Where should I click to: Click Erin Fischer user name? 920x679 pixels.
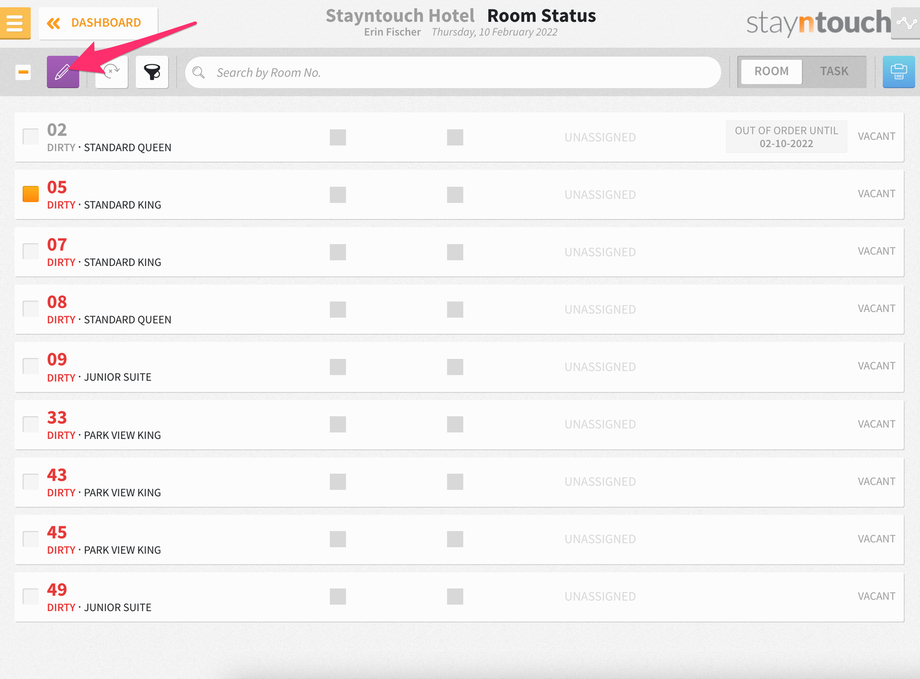(x=392, y=32)
